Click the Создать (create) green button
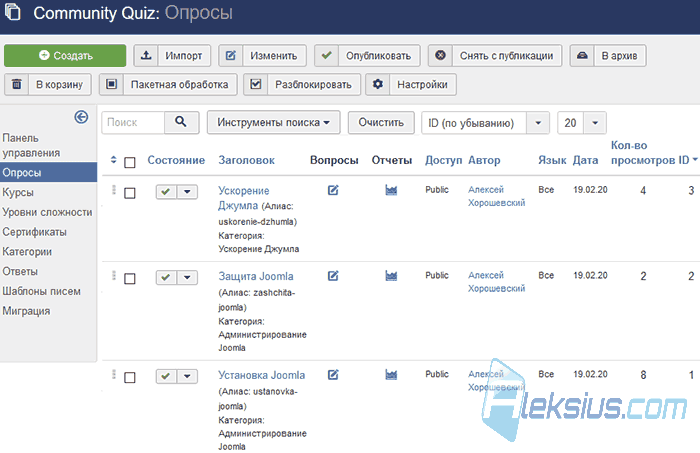Viewport: 700px width, 453px height. (65, 55)
